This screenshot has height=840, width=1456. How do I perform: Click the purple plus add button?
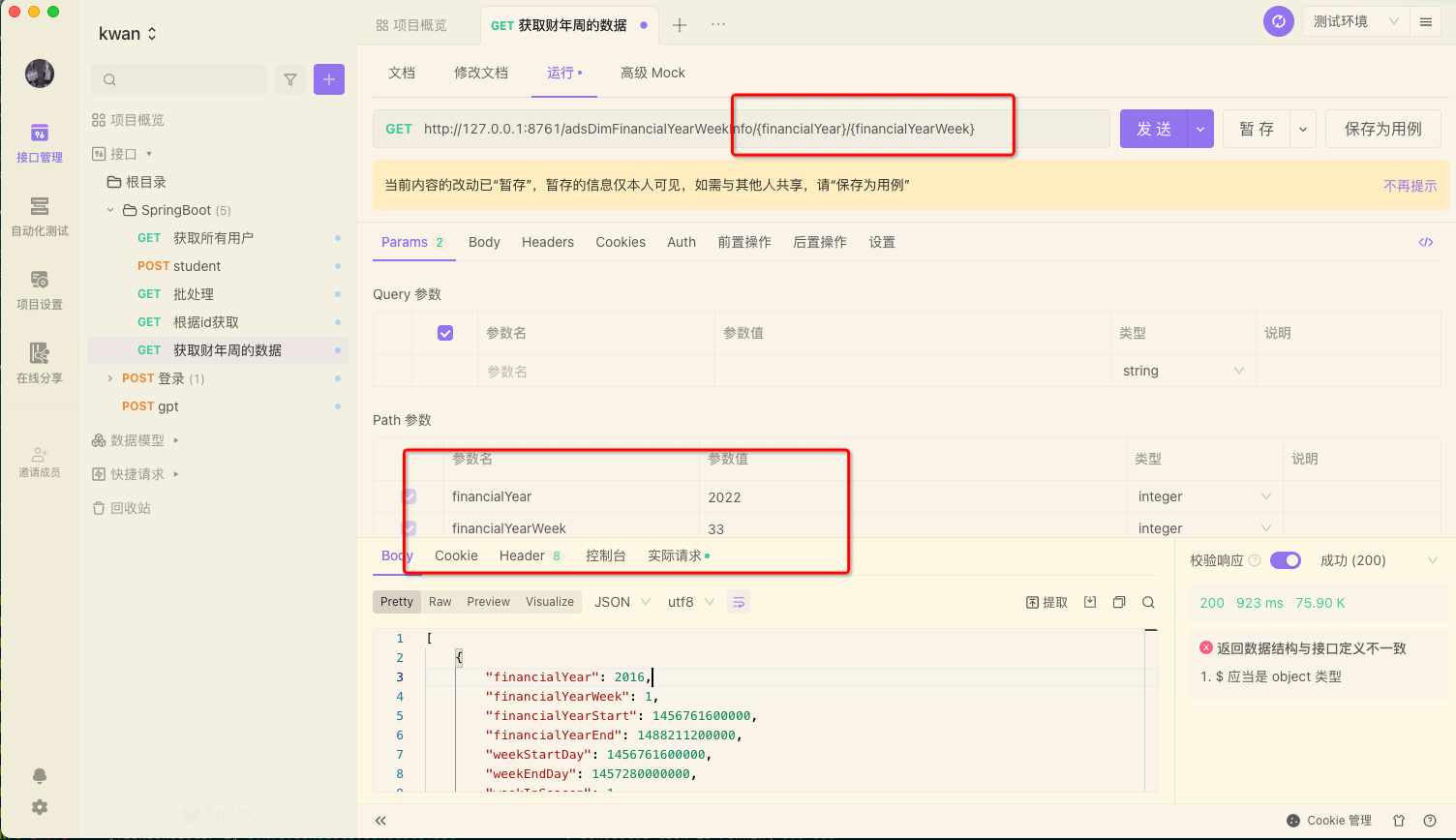[x=329, y=79]
